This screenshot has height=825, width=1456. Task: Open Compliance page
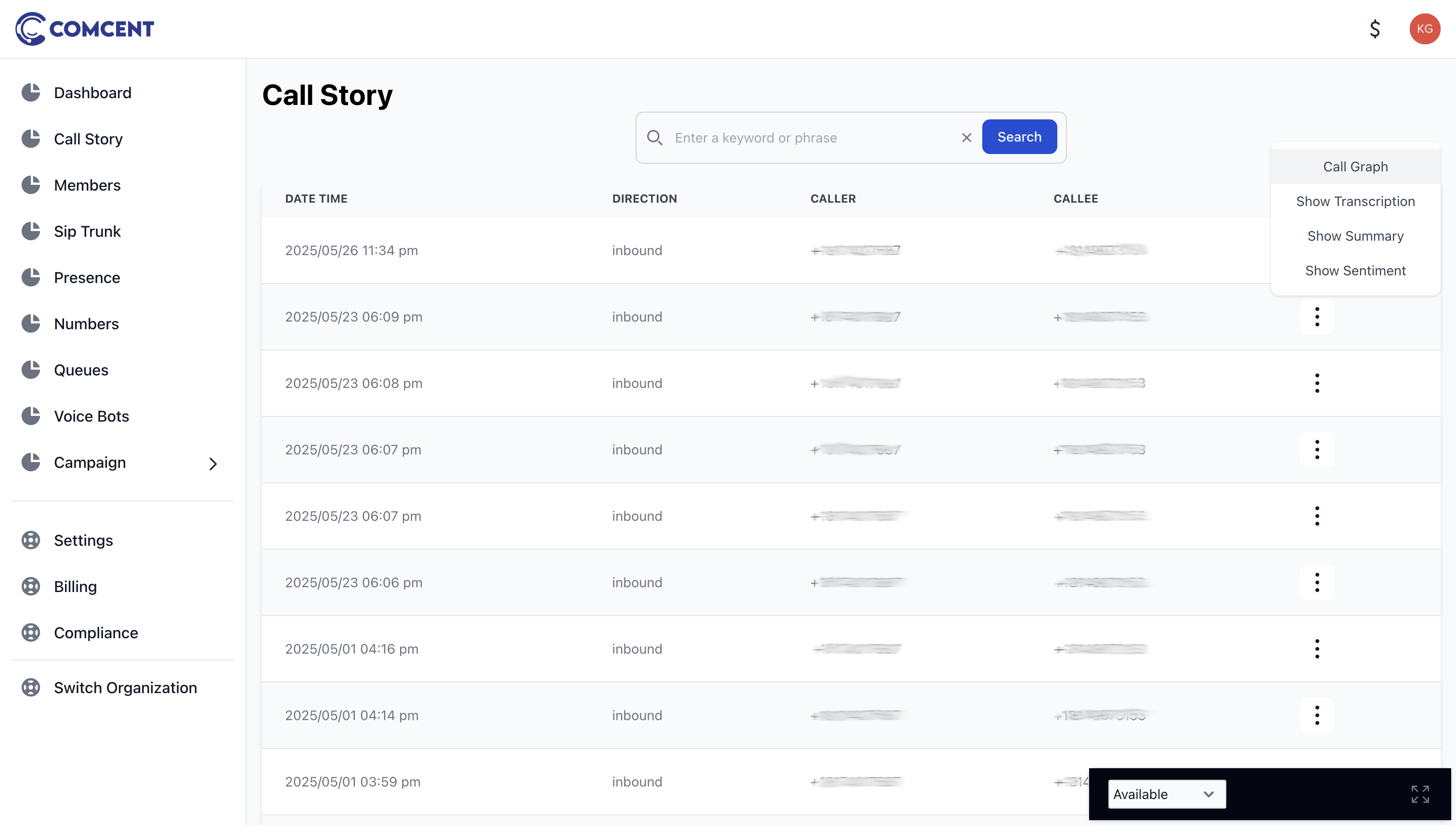pos(96,632)
